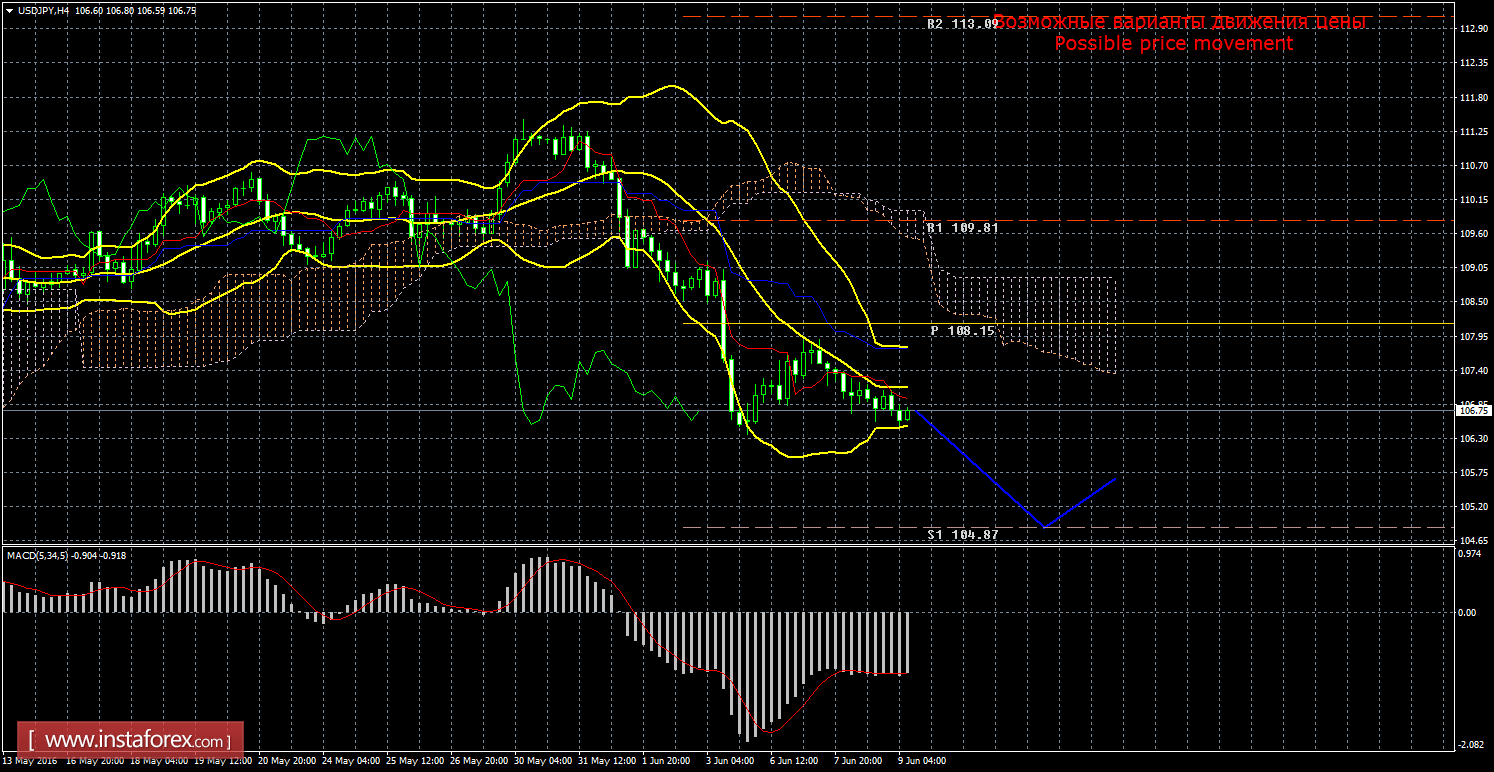Click the 7 Jun 20:00 time label
Viewport: 1494px width, 772px height.
point(859,761)
